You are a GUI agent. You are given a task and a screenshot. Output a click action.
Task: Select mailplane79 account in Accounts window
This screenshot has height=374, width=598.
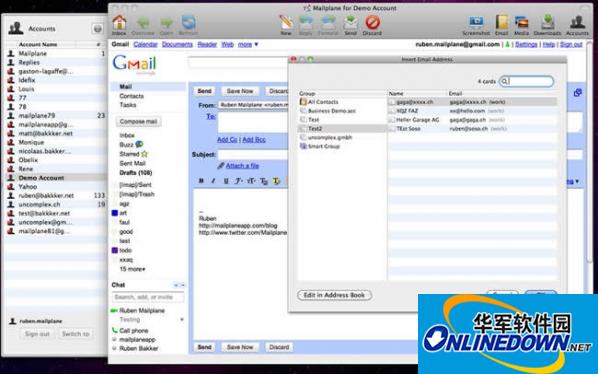coord(56,116)
